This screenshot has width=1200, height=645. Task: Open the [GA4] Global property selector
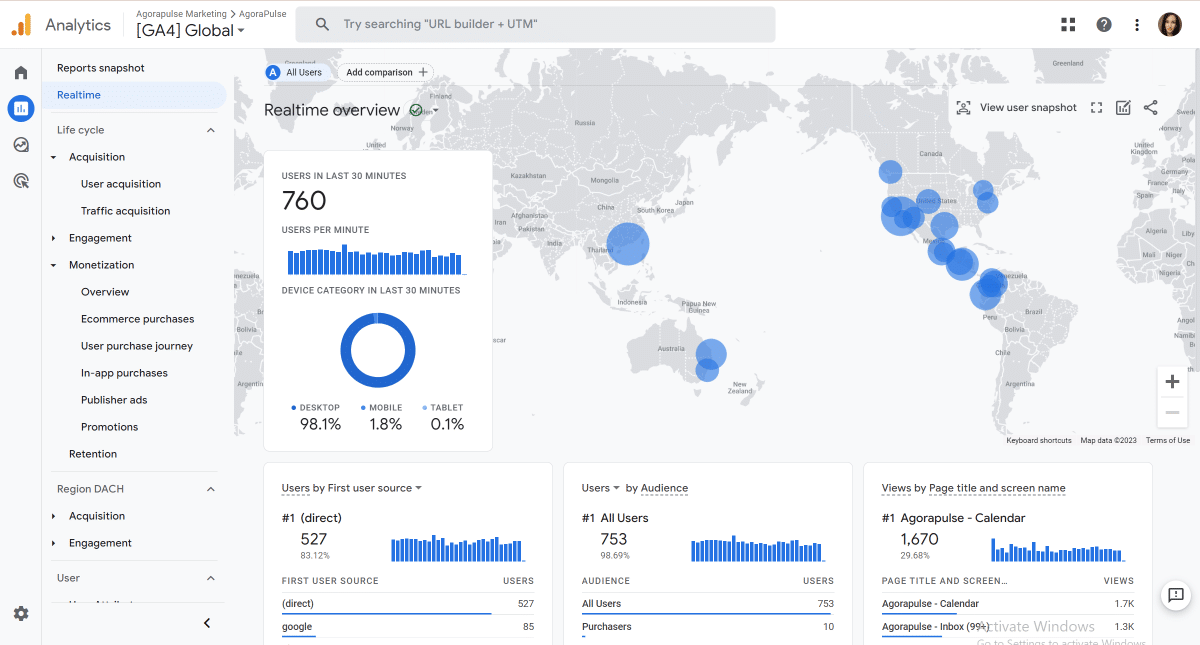pyautogui.click(x=190, y=30)
